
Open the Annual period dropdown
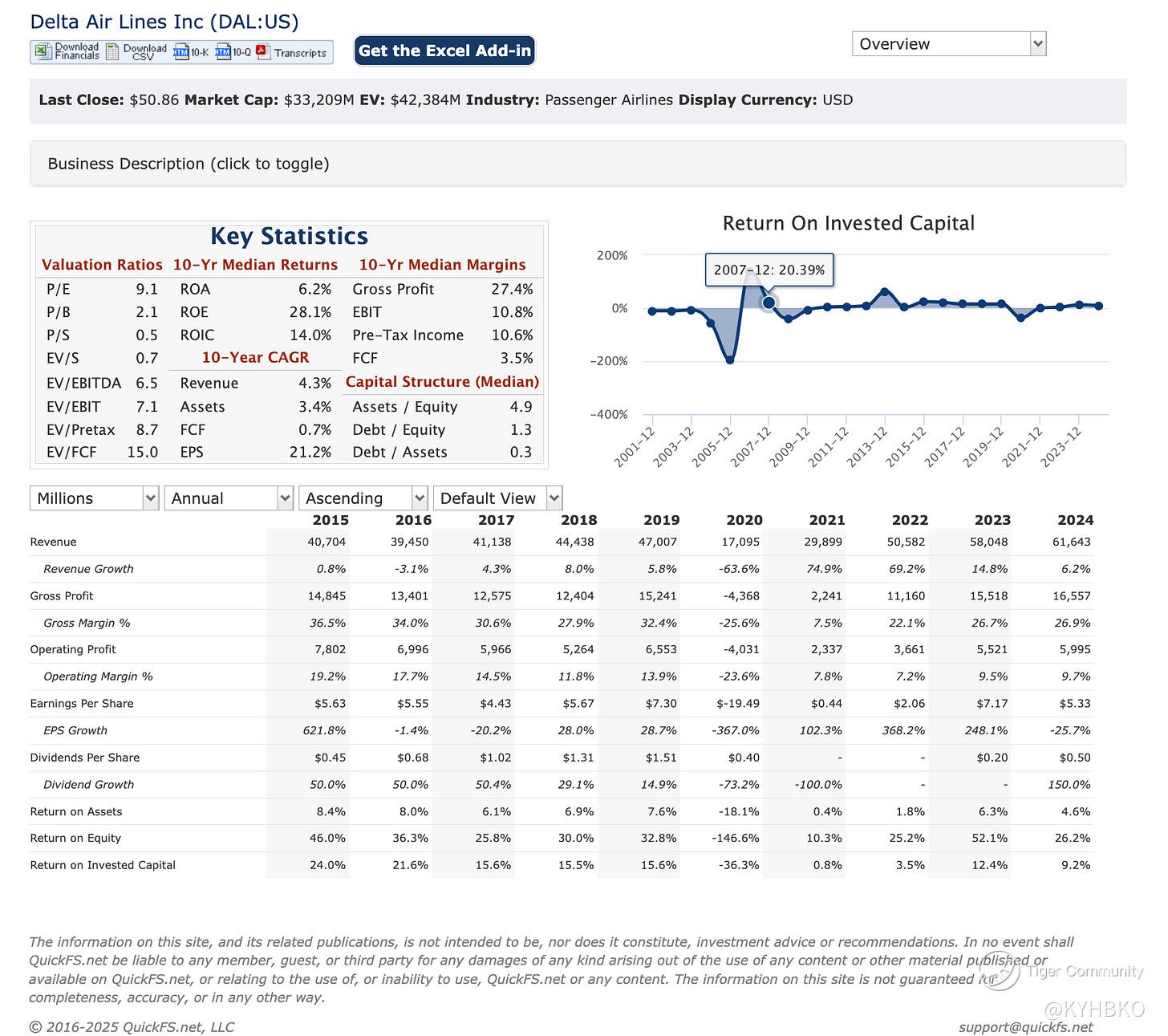point(229,498)
